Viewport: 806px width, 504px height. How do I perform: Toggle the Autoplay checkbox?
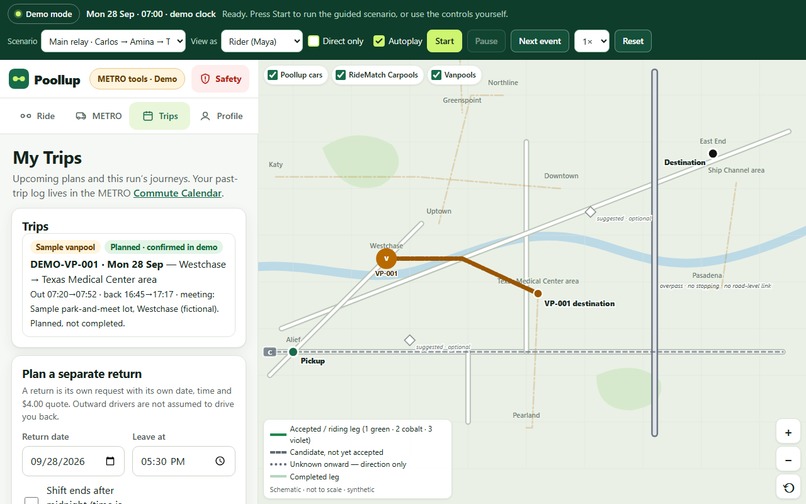pos(379,41)
